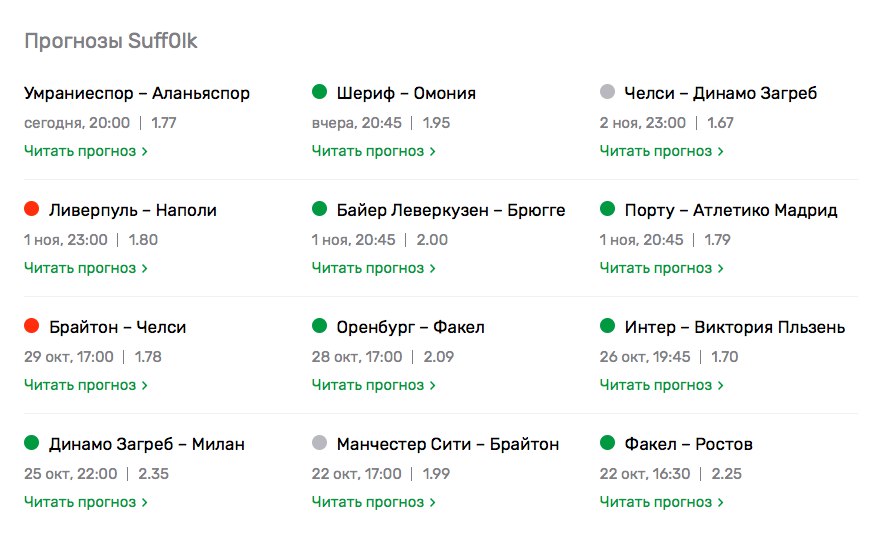Click green status dot beside Факел – Ростов
Screen dimensions: 884x539
(x=608, y=444)
